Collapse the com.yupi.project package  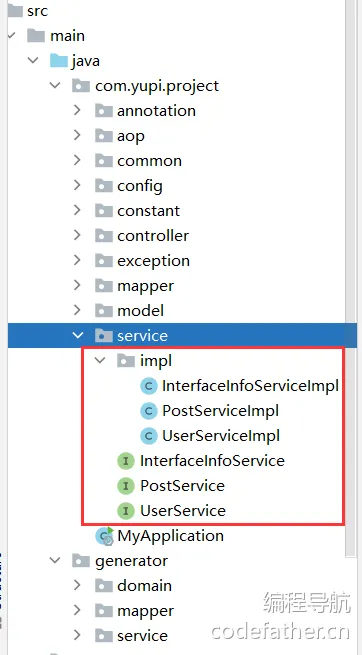[x=55, y=86]
